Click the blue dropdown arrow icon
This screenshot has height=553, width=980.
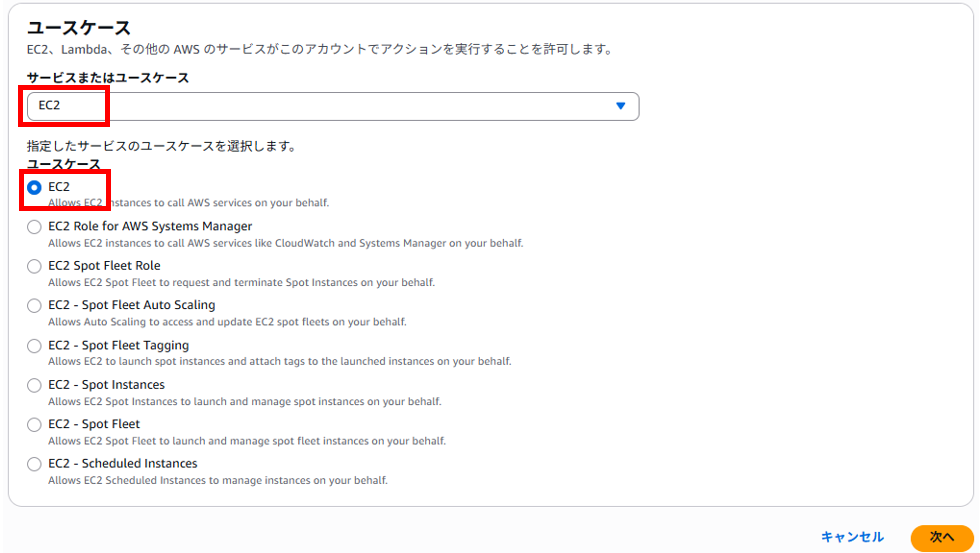(x=620, y=106)
